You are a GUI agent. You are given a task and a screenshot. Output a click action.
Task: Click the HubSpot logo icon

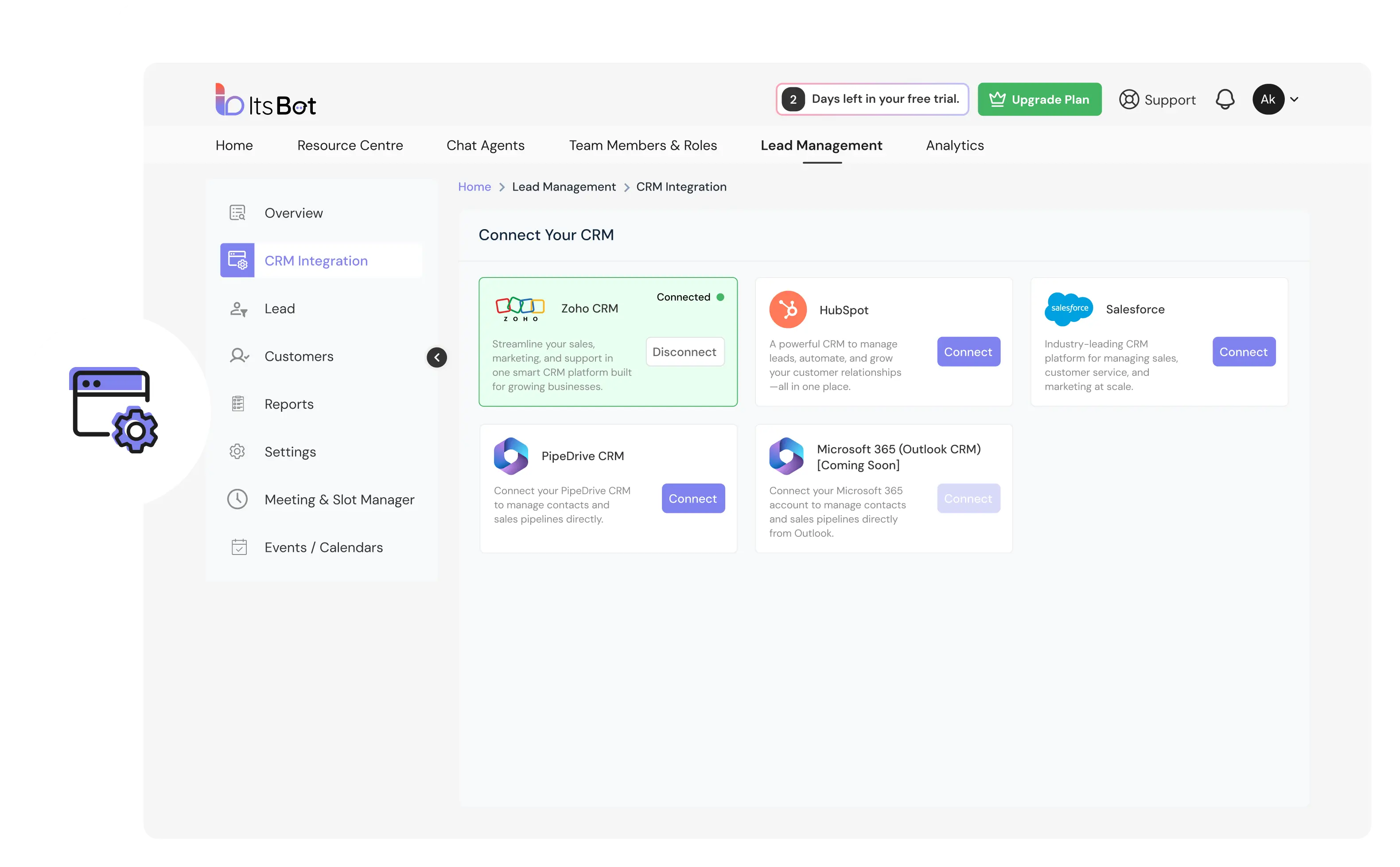[x=787, y=310]
